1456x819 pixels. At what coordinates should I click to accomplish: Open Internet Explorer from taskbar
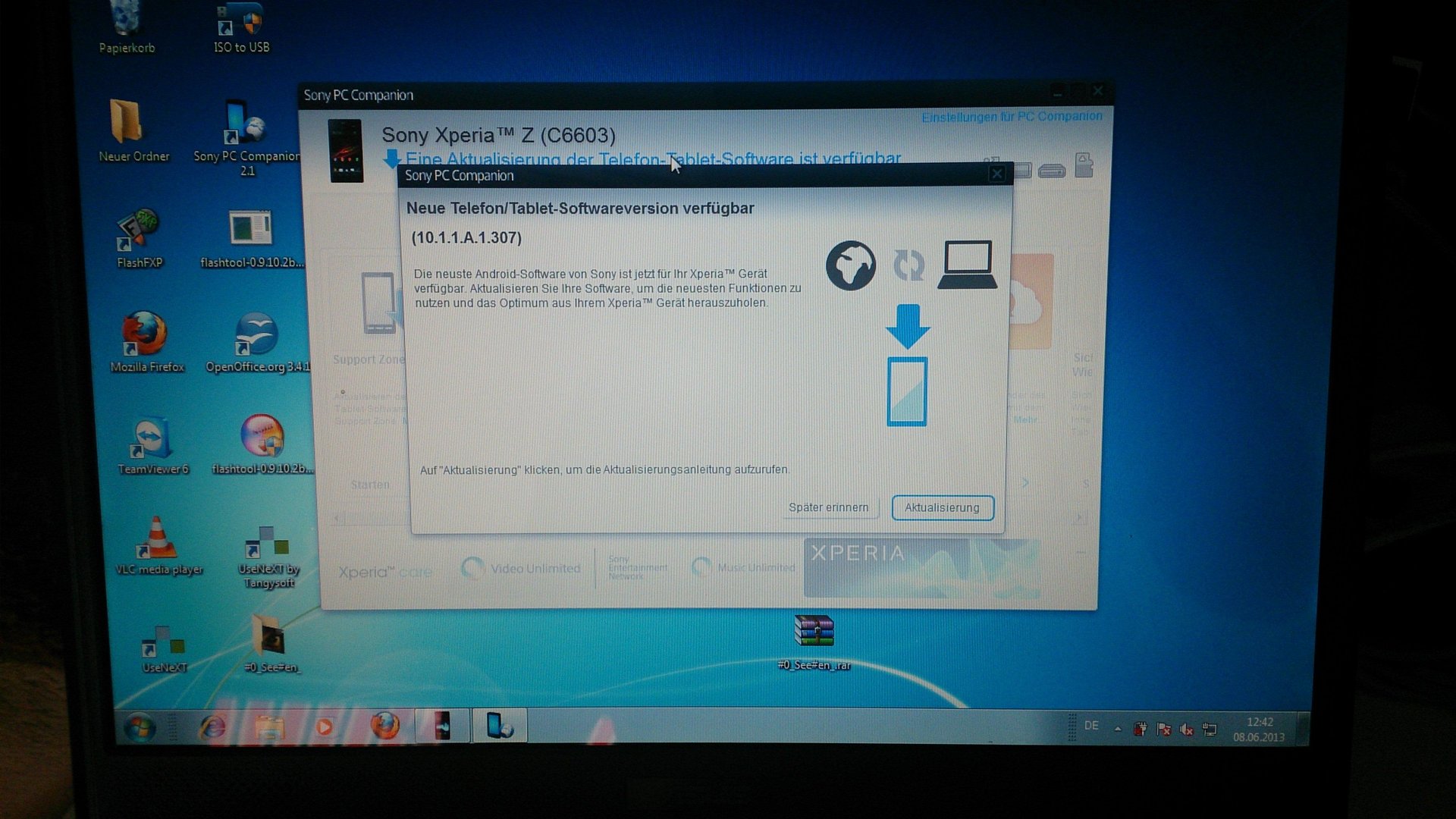point(212,727)
